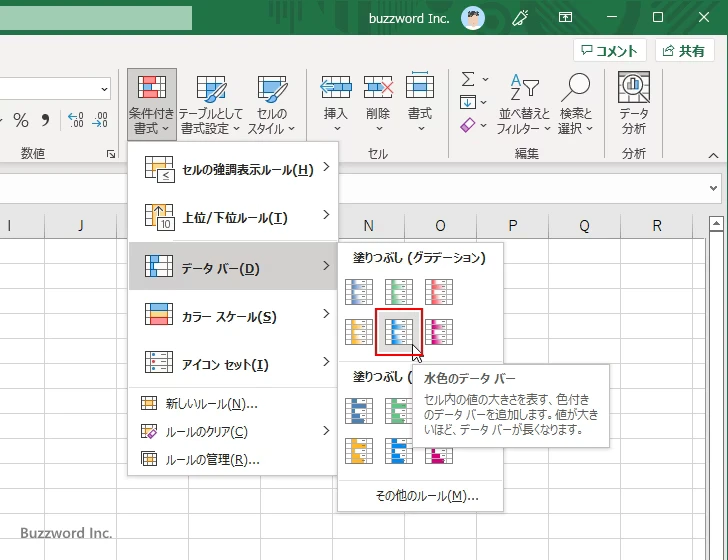Open Icon Sets (アイコン セット) submenu
This screenshot has height=560, width=728.
pyautogui.click(x=233, y=363)
